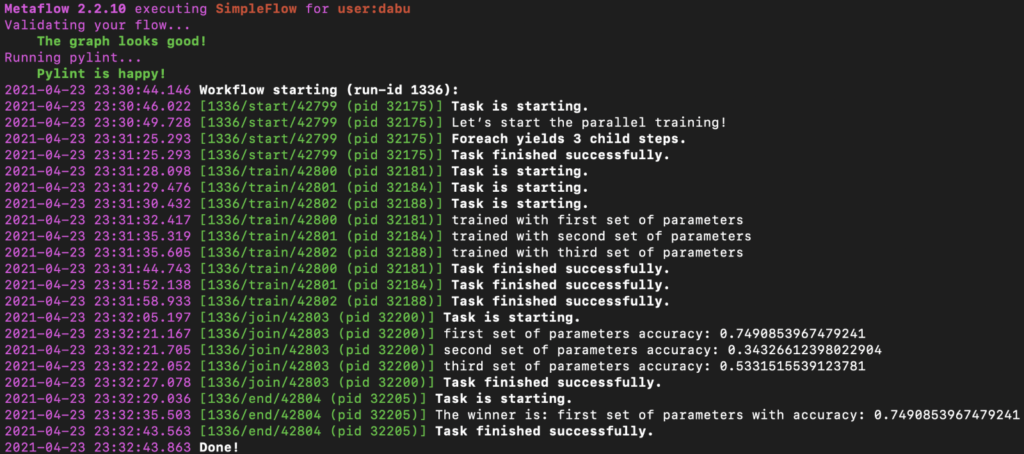
Task: Click the '[1336/train/42800 (pid 32181)]' Task is starting tag
Action: [321, 171]
